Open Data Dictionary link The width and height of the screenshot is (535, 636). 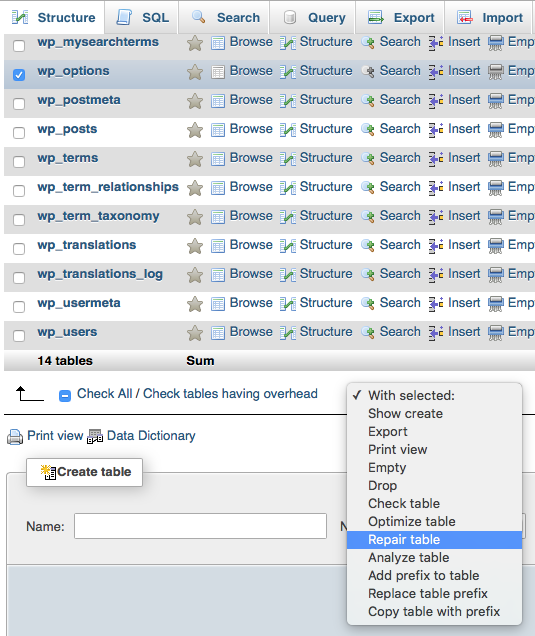(x=151, y=436)
